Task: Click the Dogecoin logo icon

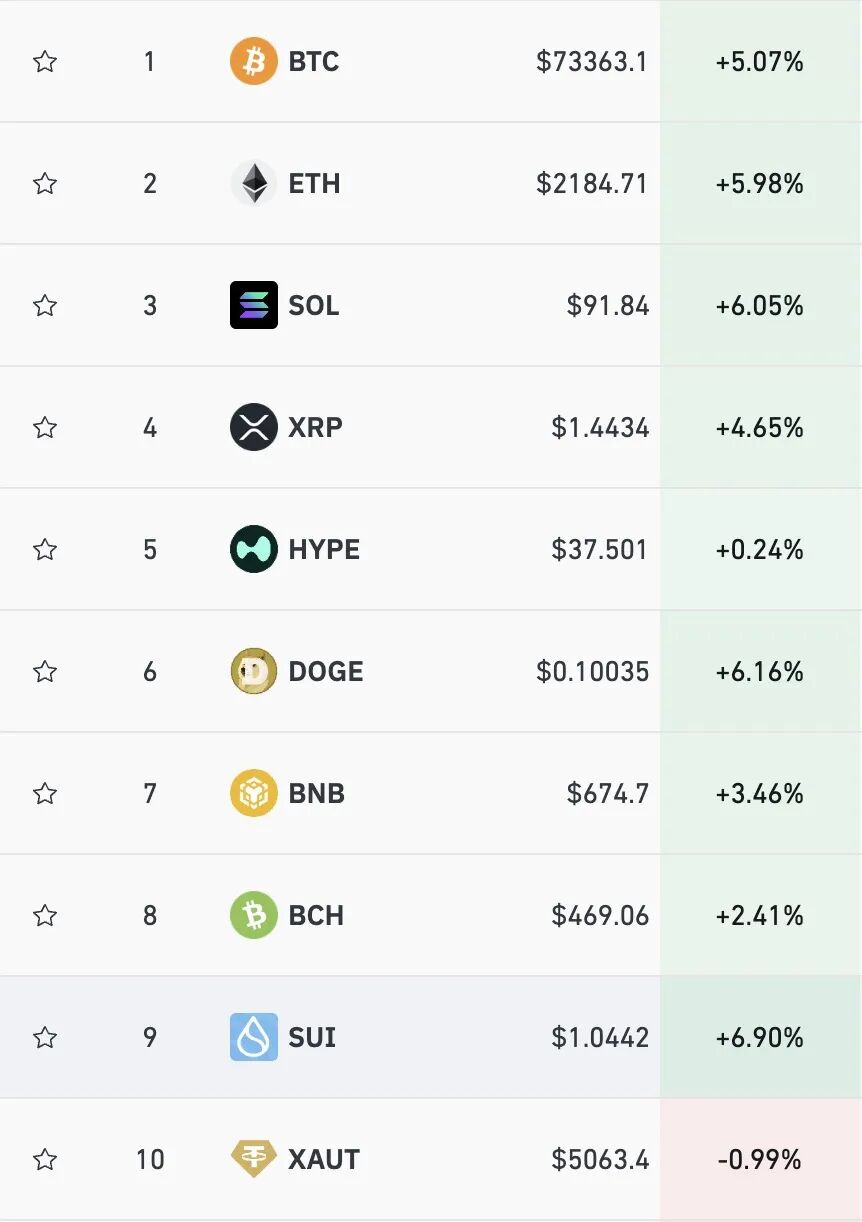Action: (x=253, y=671)
